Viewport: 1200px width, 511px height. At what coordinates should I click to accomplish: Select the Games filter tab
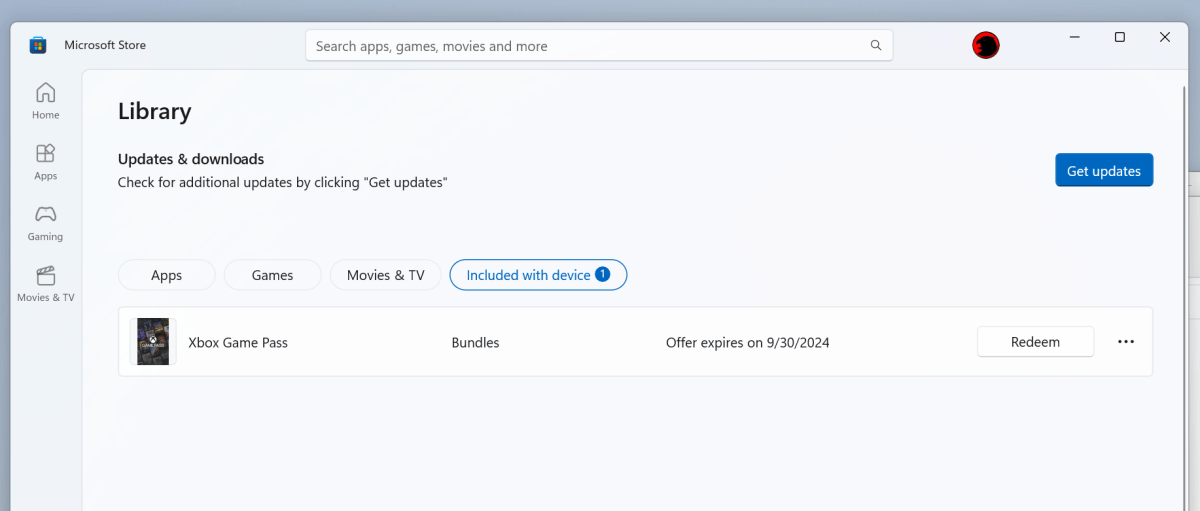tap(272, 275)
